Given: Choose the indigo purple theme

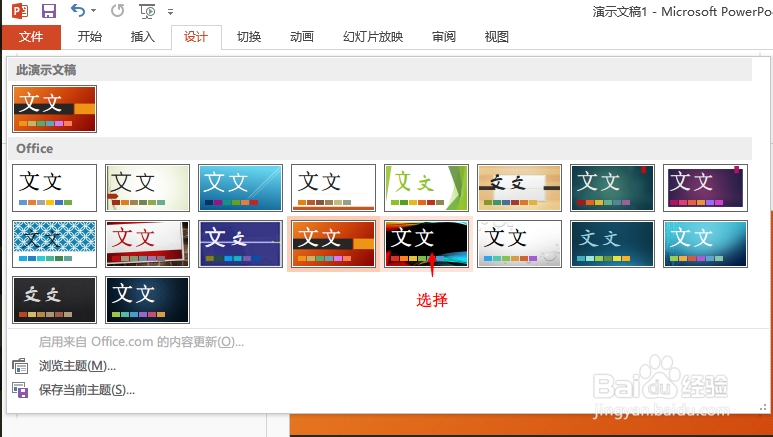Looking at the screenshot, I should [x=241, y=244].
